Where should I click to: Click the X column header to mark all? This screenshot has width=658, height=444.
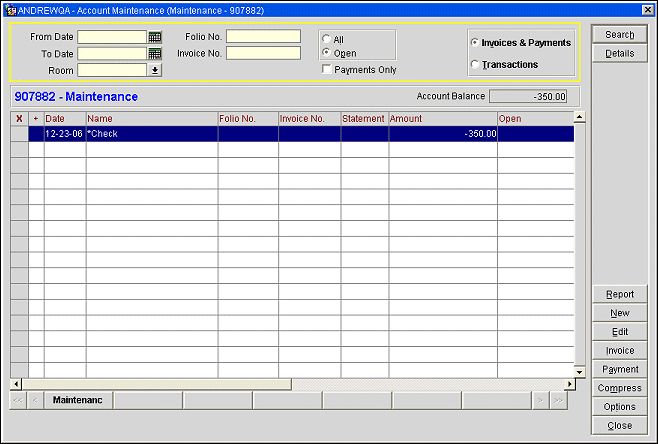(19, 118)
